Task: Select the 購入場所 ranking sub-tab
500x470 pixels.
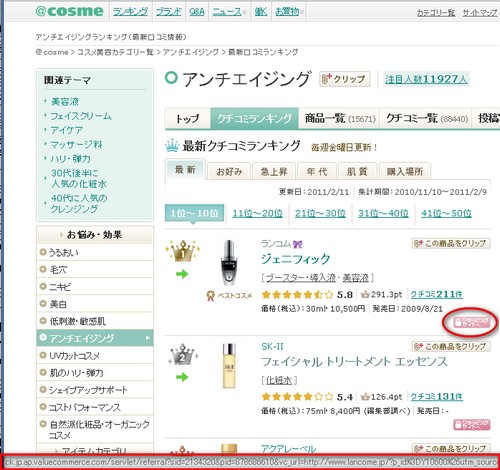Action: coord(405,172)
